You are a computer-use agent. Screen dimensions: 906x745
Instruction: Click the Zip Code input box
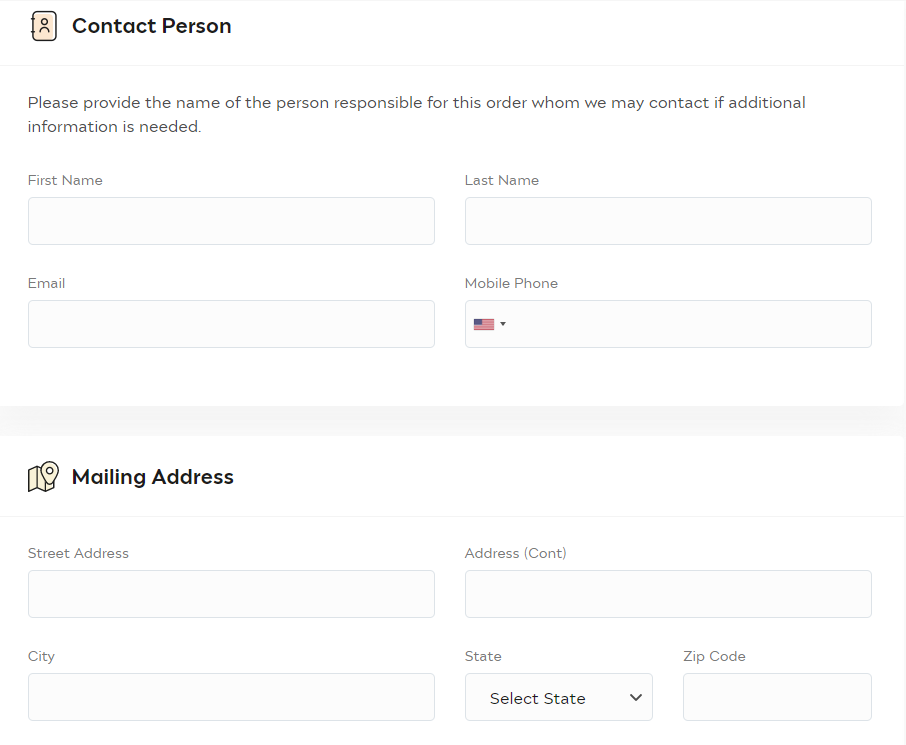coord(777,697)
